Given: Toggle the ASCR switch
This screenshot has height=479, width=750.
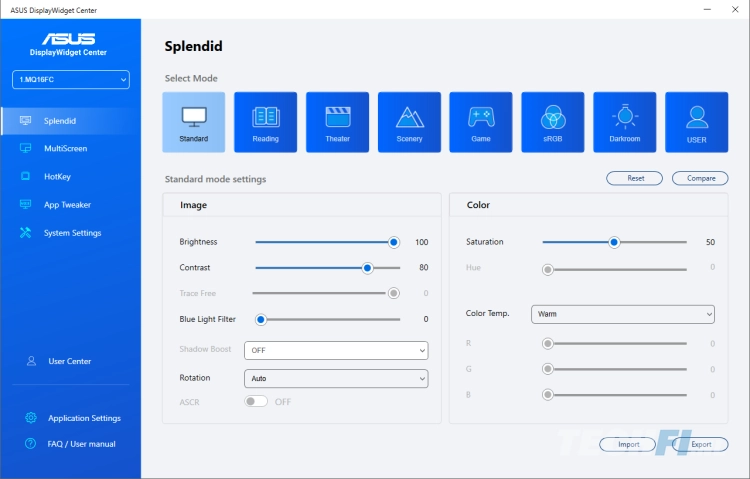Looking at the screenshot, I should (x=256, y=401).
